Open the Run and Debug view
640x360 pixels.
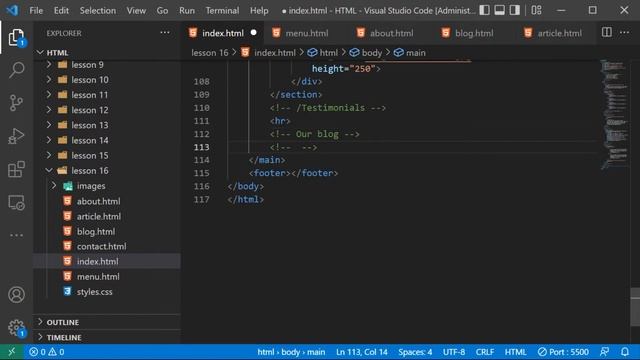[x=16, y=136]
